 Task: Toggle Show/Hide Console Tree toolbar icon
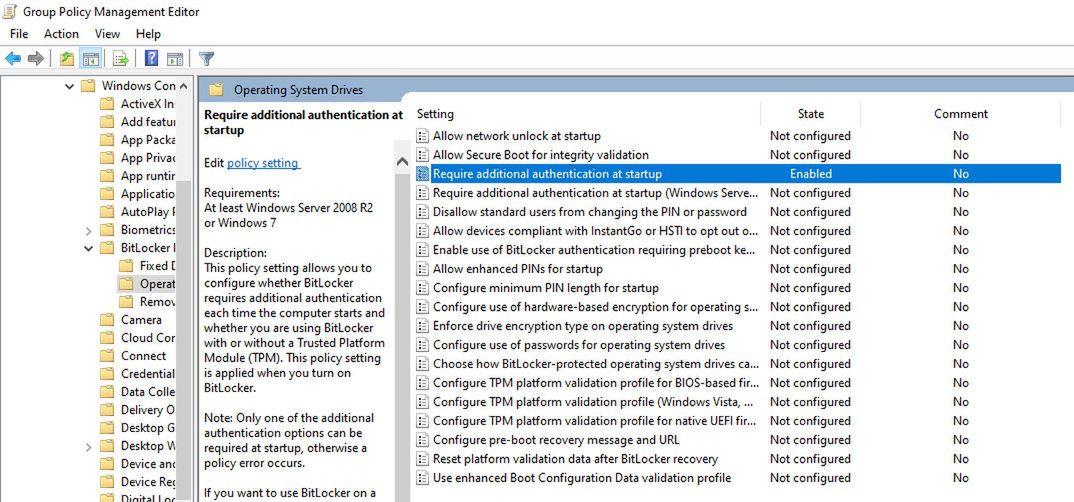[90, 59]
